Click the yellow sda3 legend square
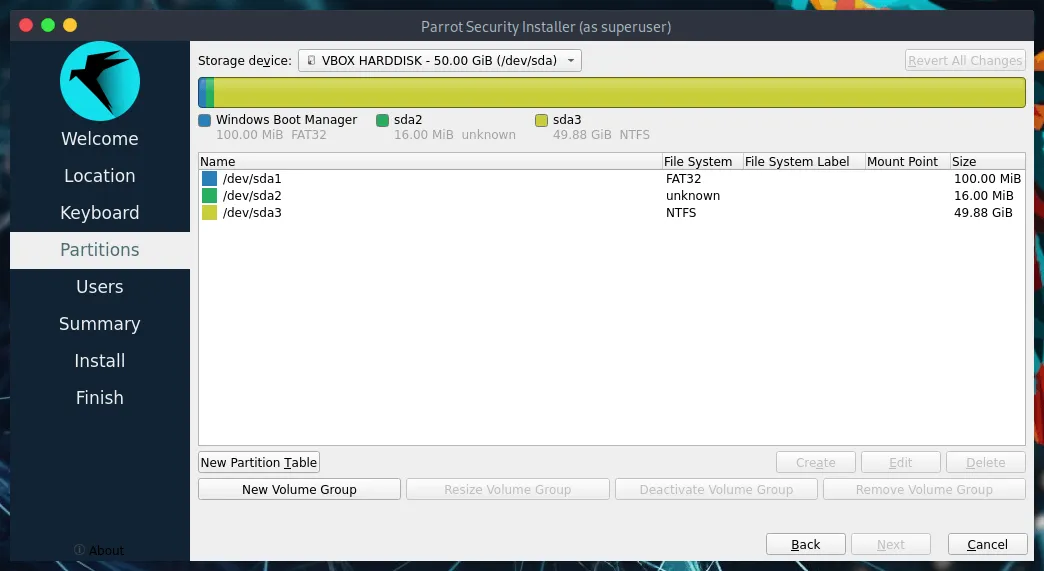Image resolution: width=1044 pixels, height=571 pixels. (541, 120)
